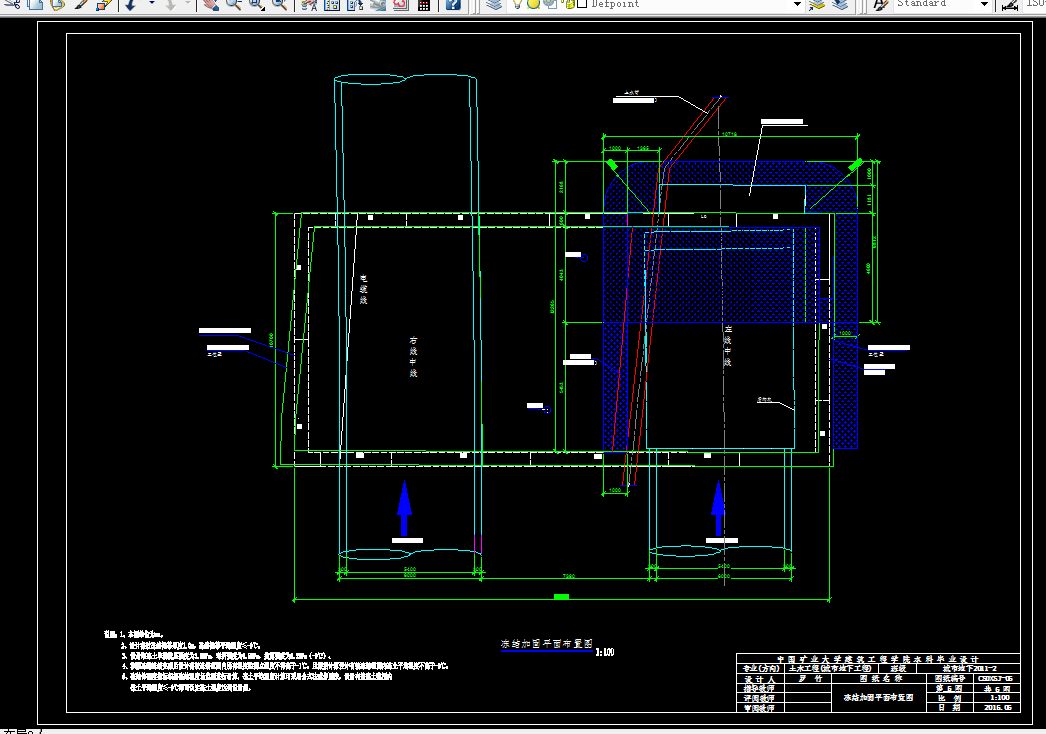Viewport: 1046px width, 734px height.
Task: Select the title block header 中国矿业大学 text
Action: 878,659
